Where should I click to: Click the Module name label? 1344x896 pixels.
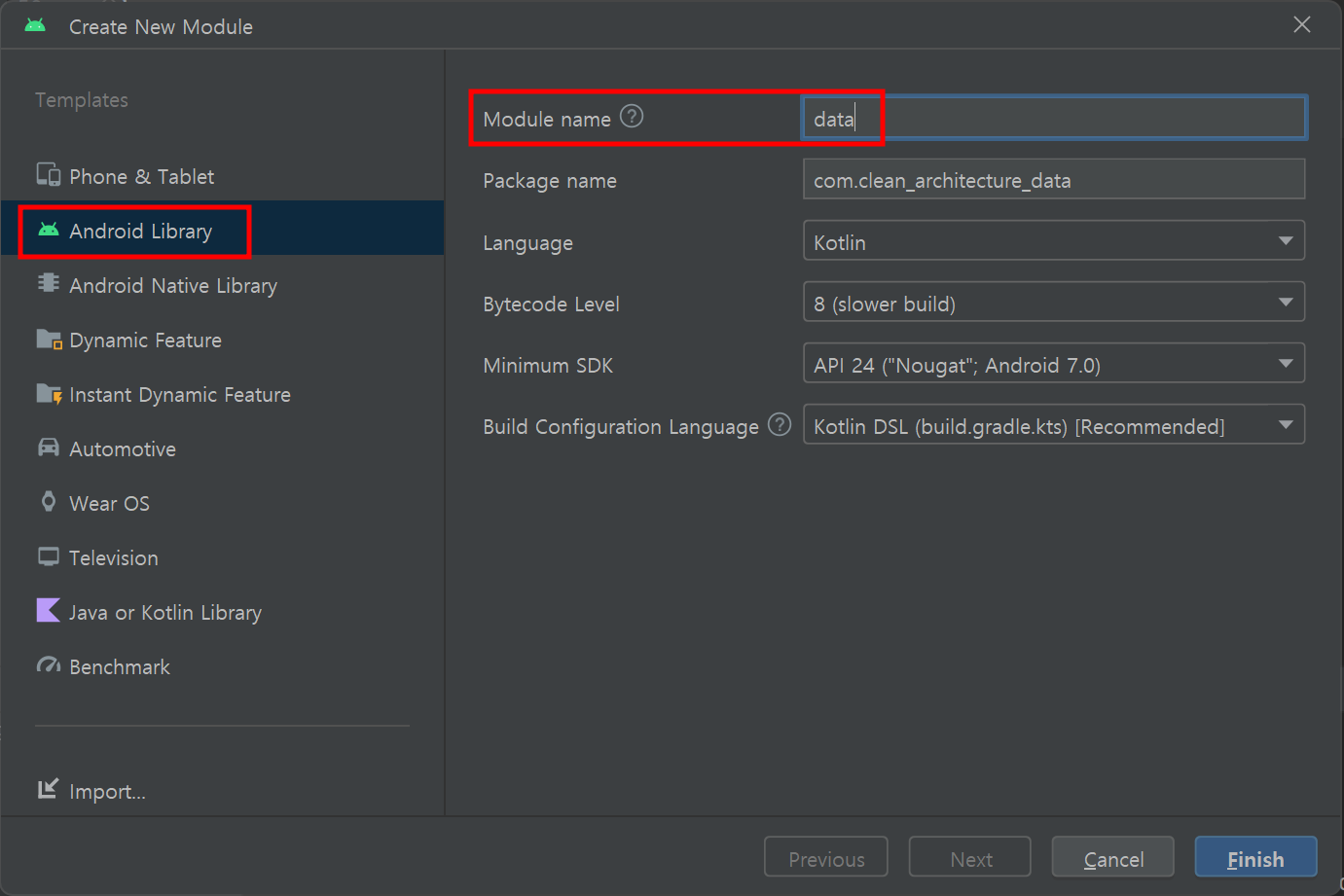click(x=547, y=119)
